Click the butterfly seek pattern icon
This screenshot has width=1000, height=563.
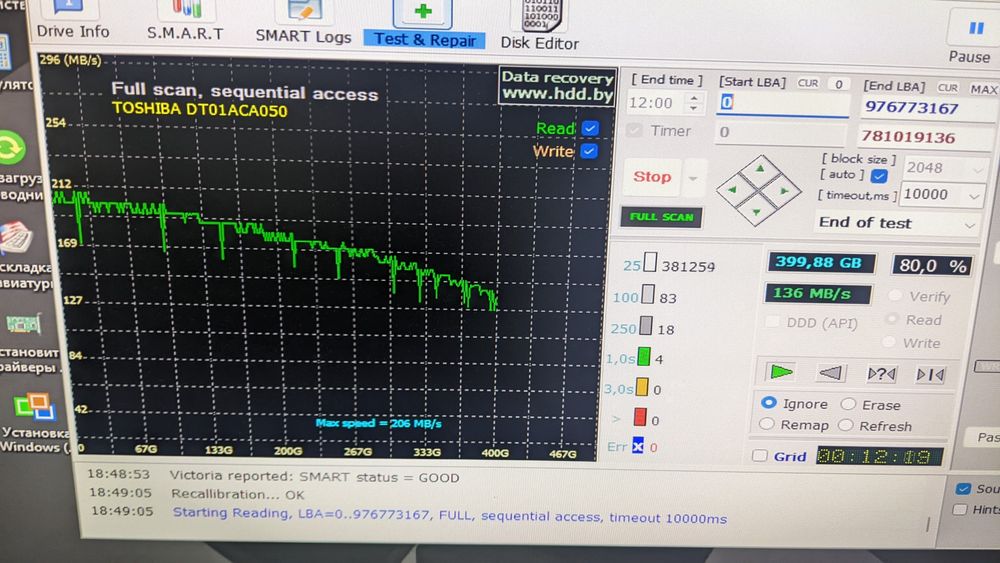coord(930,375)
